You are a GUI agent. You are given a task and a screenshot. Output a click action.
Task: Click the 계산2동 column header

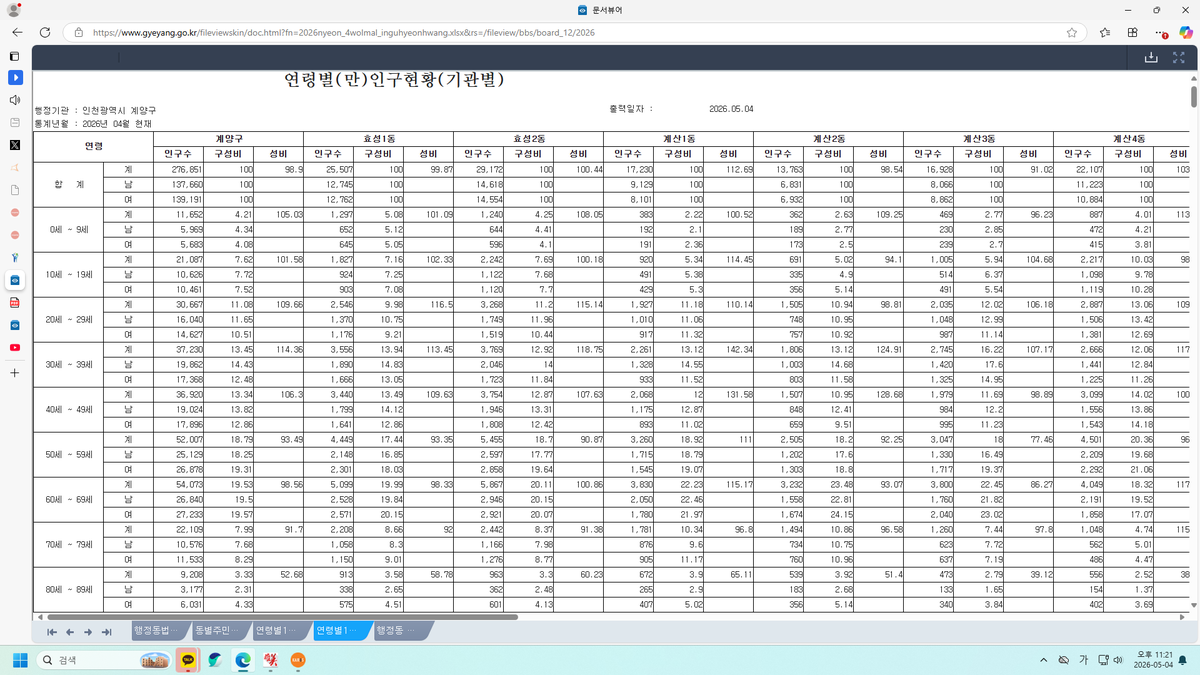829,138
